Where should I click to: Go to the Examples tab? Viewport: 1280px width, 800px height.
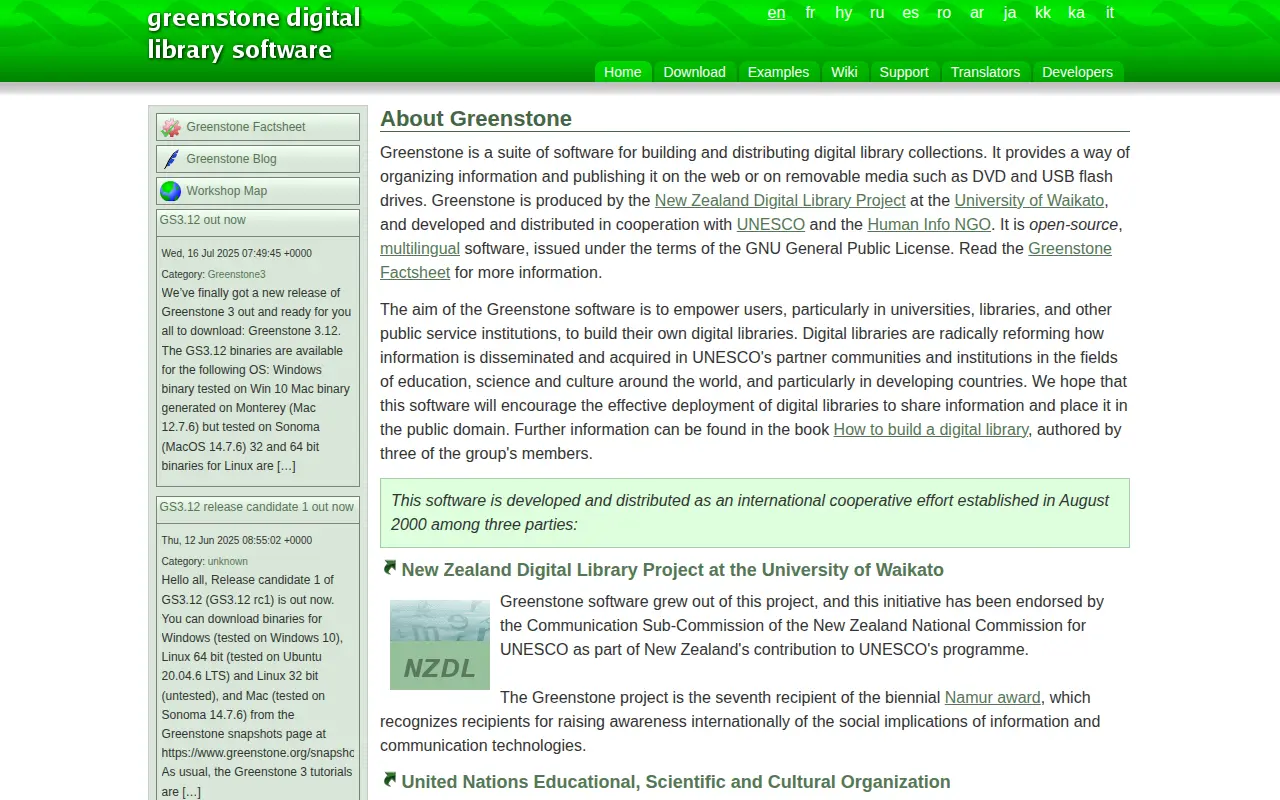[778, 72]
